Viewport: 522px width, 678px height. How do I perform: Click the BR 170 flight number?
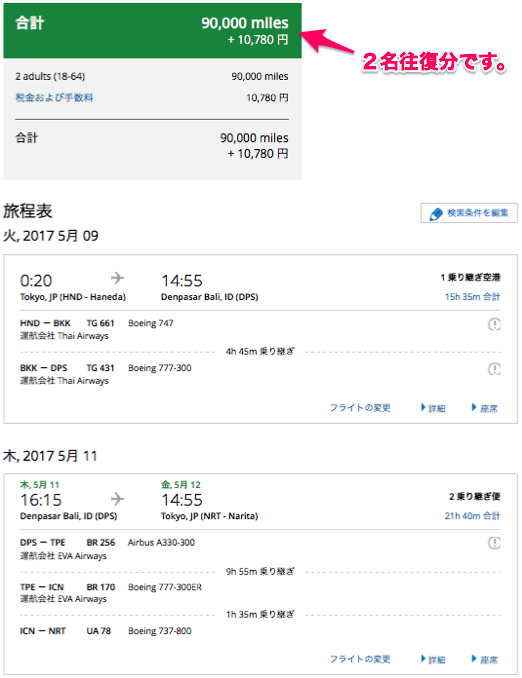(101, 587)
